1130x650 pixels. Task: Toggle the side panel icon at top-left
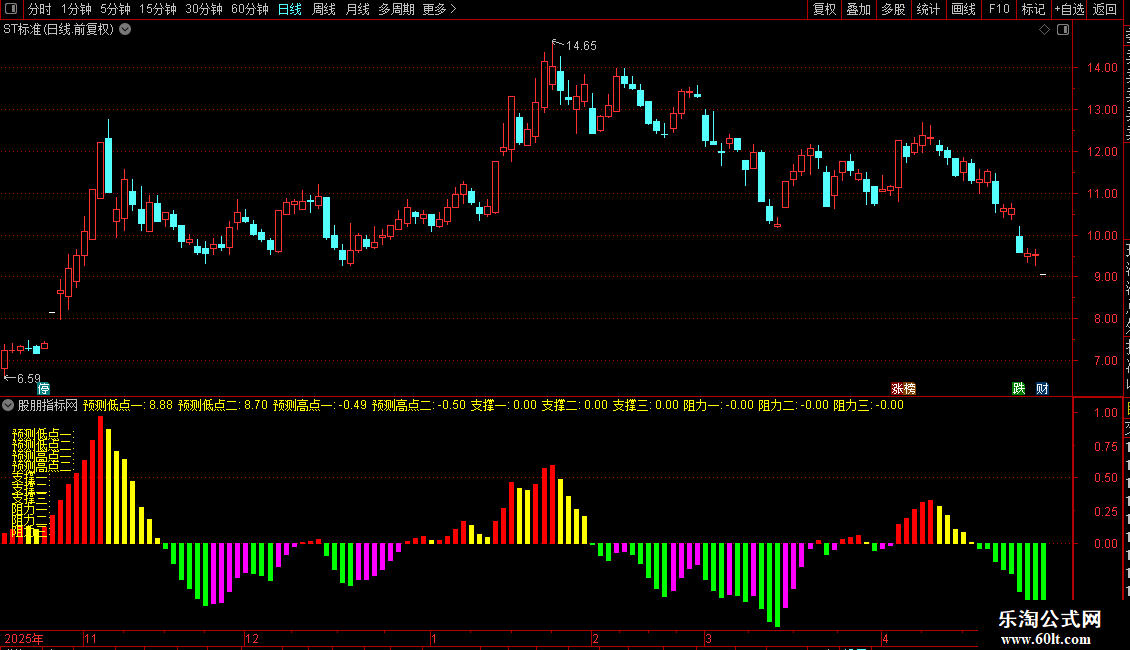pyautogui.click(x=11, y=9)
